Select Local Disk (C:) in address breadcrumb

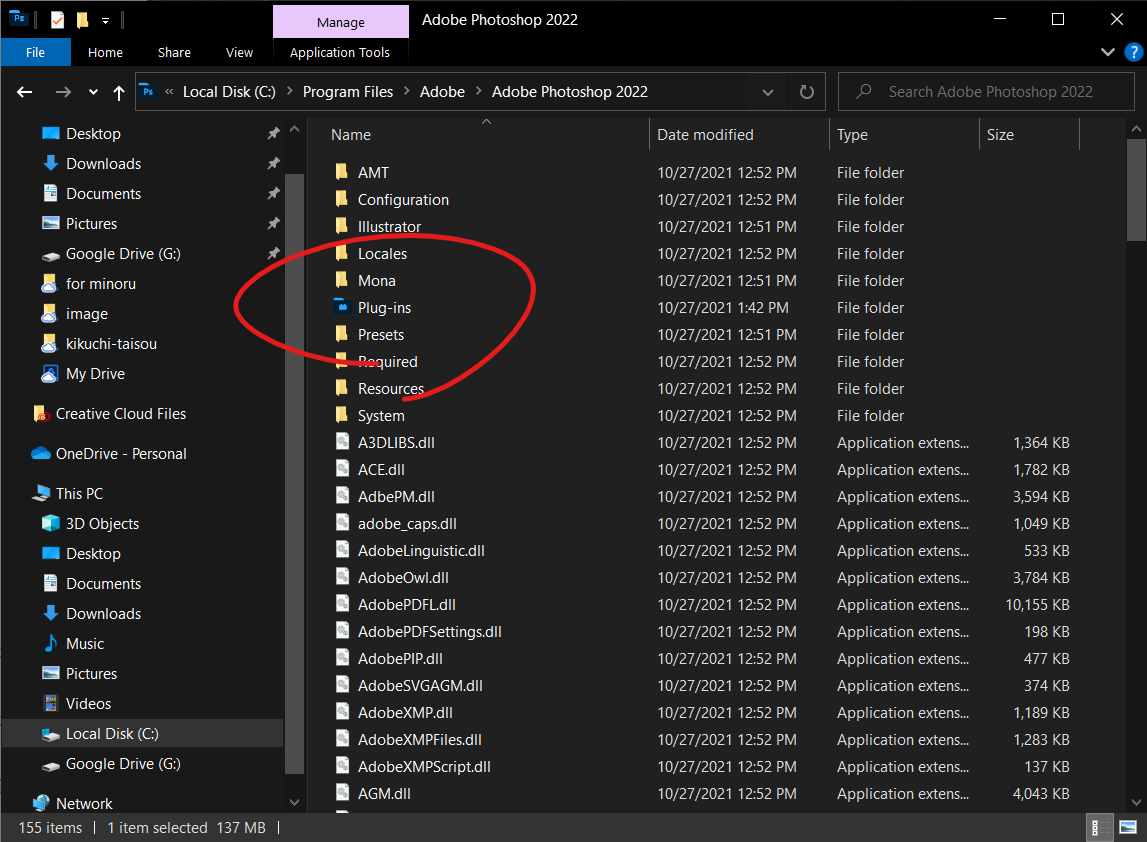pos(229,92)
